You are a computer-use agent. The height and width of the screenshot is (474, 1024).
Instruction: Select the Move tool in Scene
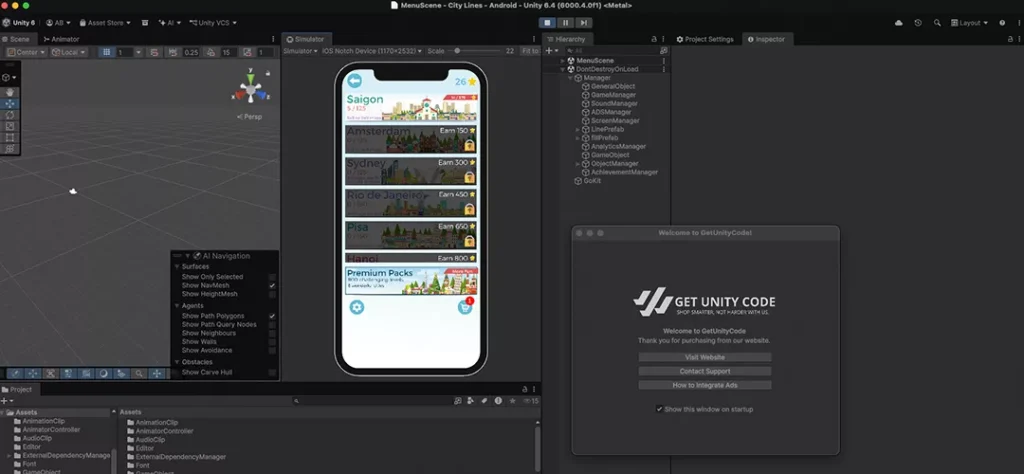(10, 104)
